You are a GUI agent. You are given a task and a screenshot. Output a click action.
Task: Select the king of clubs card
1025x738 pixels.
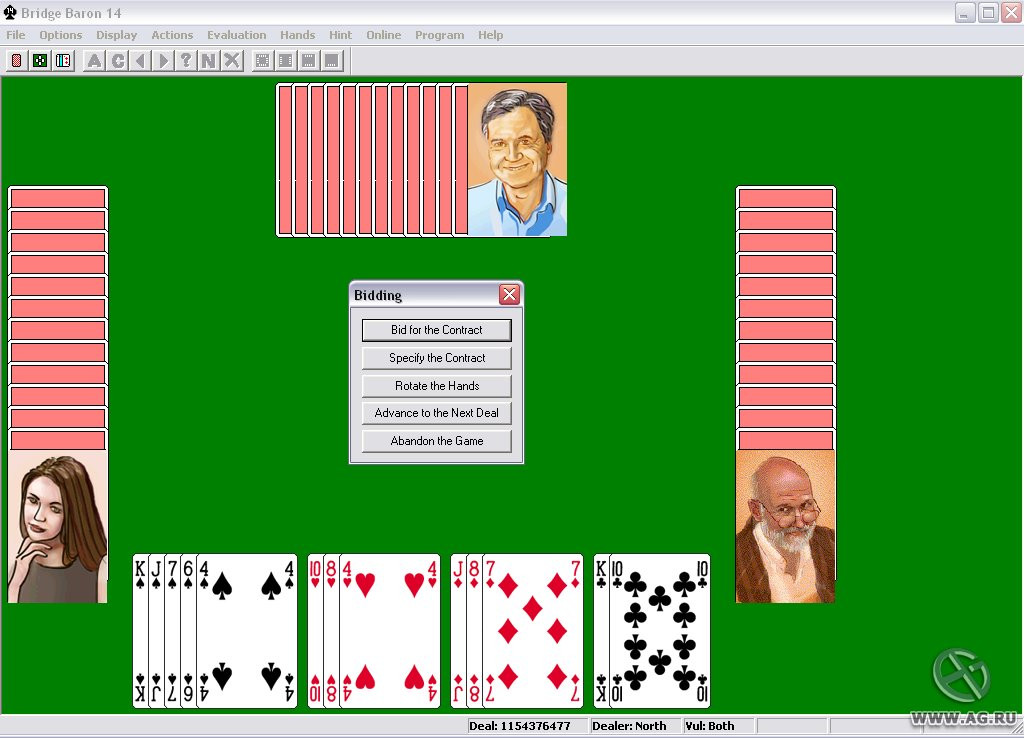click(x=601, y=631)
